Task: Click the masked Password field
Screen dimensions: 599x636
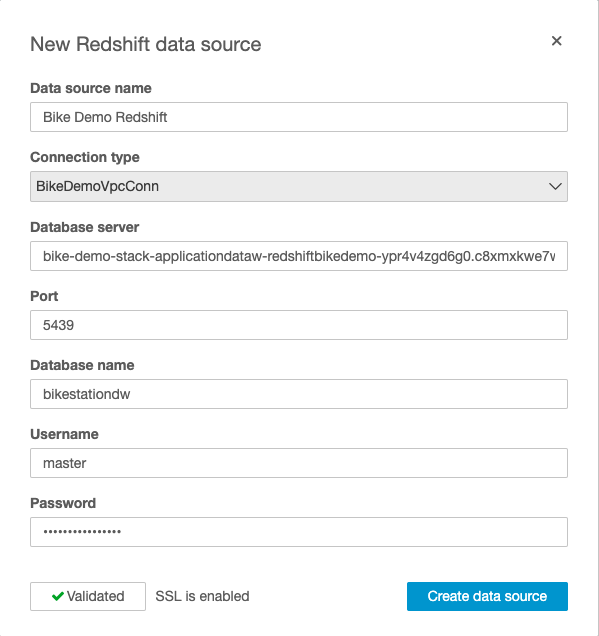Action: (x=299, y=532)
